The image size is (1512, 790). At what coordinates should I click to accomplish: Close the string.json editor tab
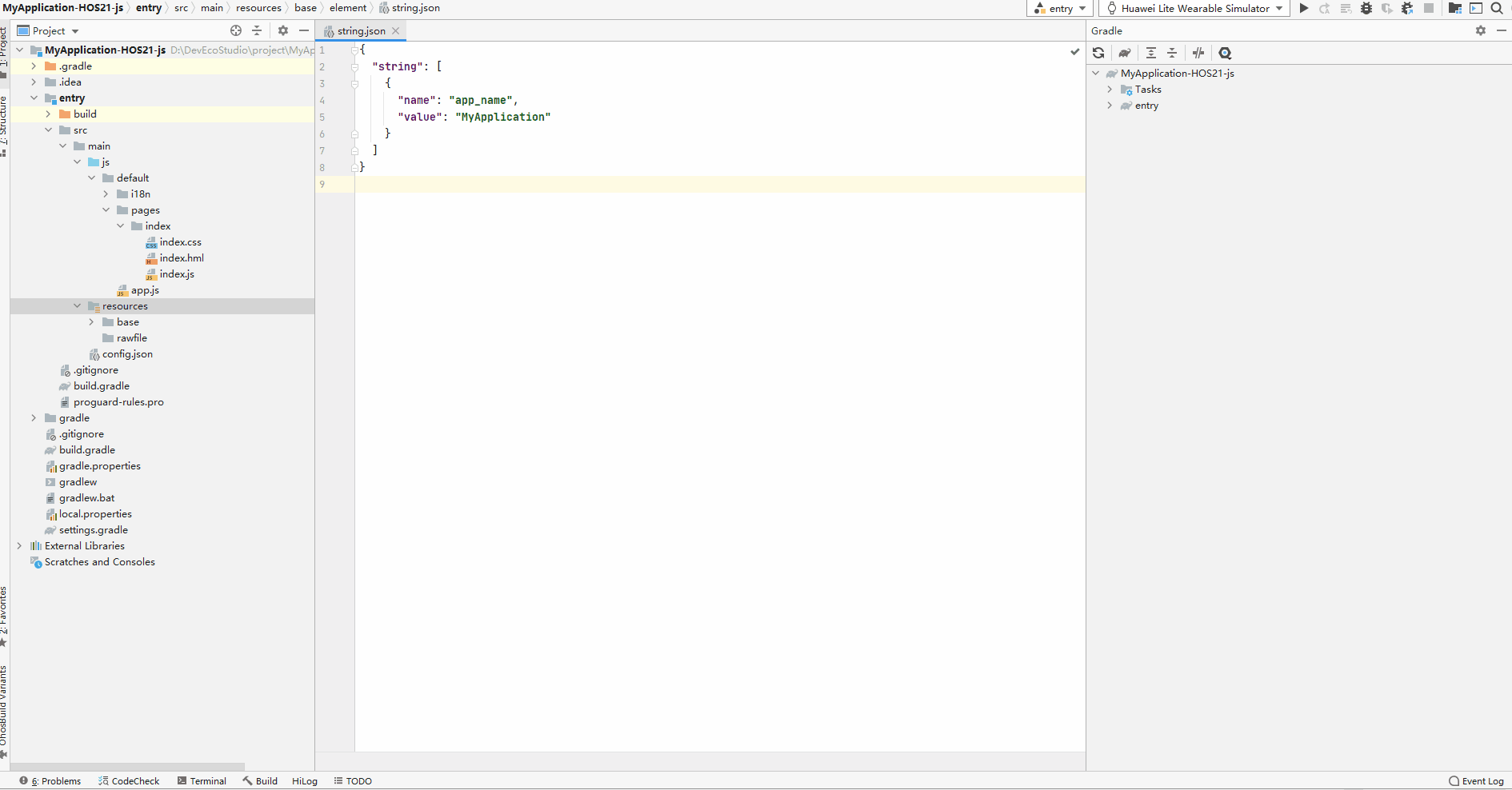[x=395, y=31]
